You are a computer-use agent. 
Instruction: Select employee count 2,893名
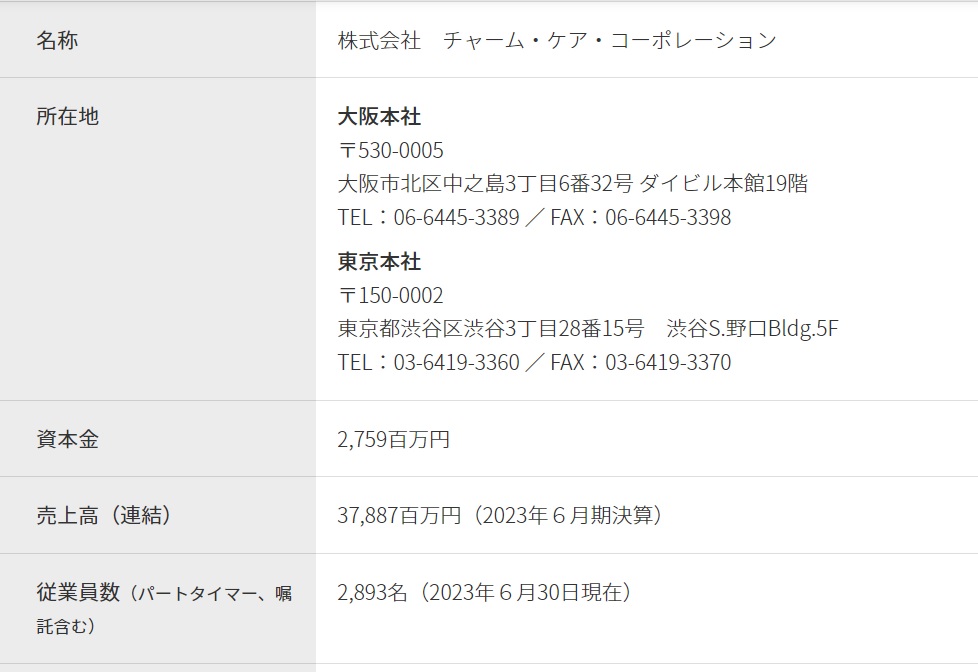pyautogui.click(x=372, y=592)
